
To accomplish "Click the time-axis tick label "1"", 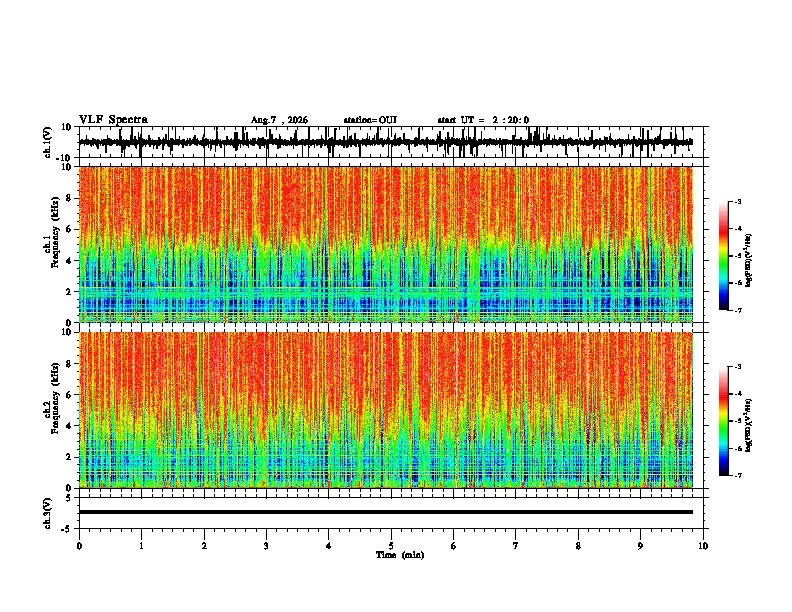I will 141,546.
